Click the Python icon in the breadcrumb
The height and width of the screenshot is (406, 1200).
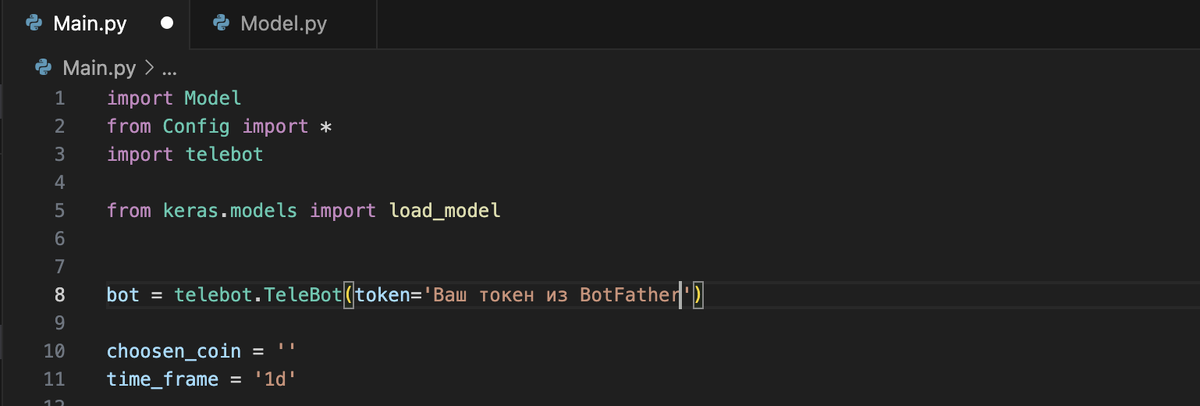(x=43, y=69)
